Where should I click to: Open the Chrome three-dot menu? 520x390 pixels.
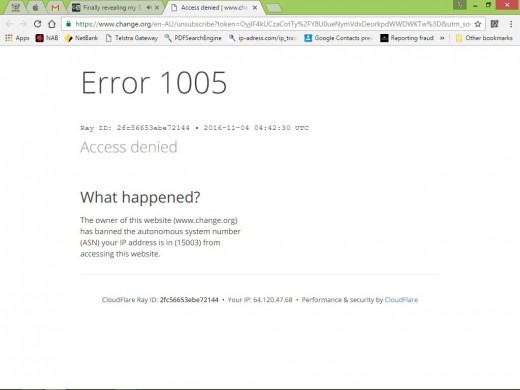(511, 24)
